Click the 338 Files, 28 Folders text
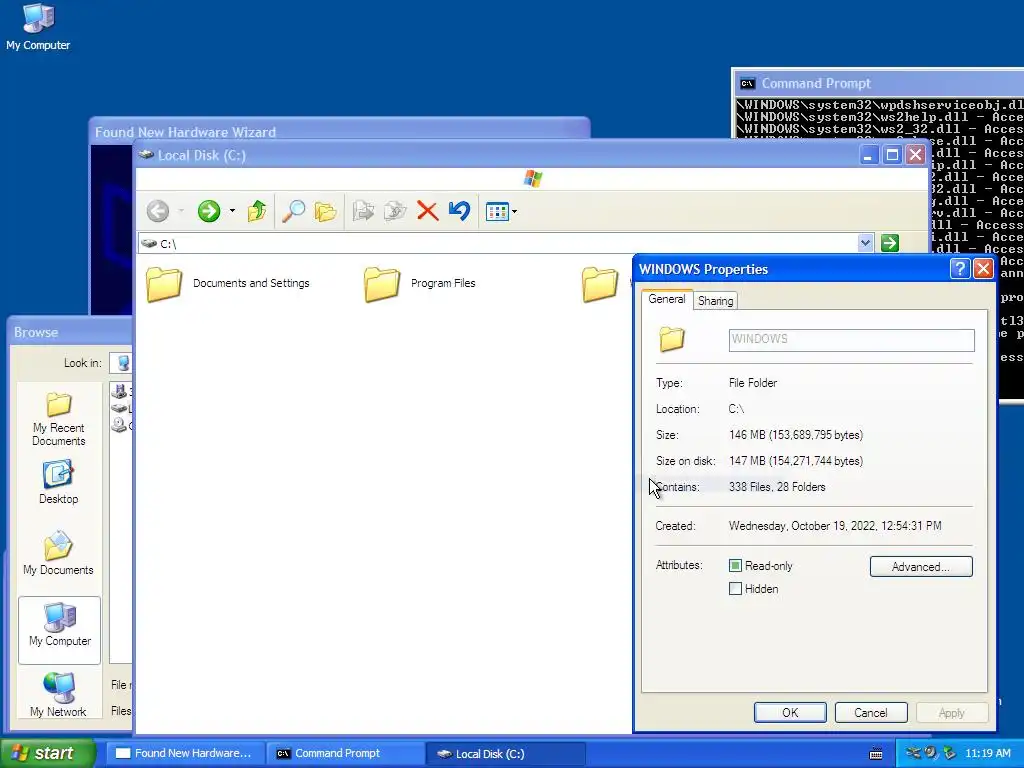 pyautogui.click(x=777, y=487)
